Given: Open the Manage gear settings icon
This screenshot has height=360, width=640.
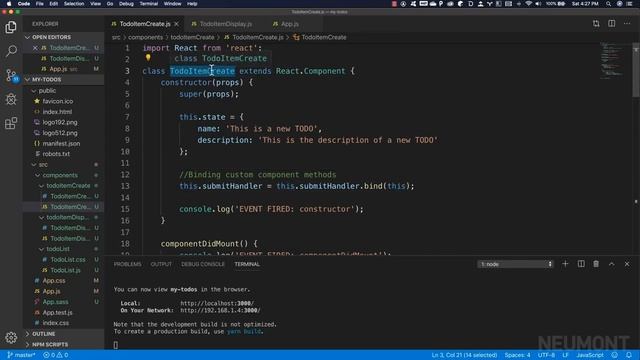Looking at the screenshot, I should click(11, 338).
